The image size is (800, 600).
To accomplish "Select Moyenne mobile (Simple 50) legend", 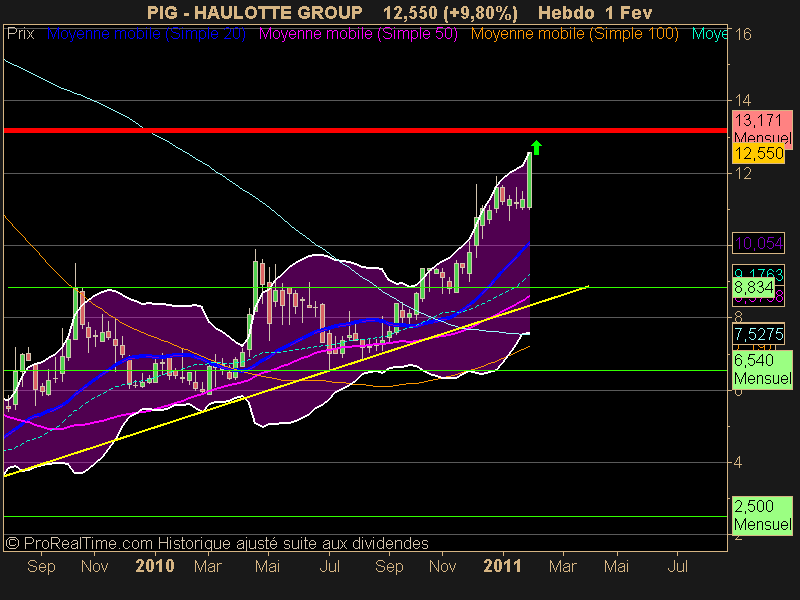I will click(358, 34).
